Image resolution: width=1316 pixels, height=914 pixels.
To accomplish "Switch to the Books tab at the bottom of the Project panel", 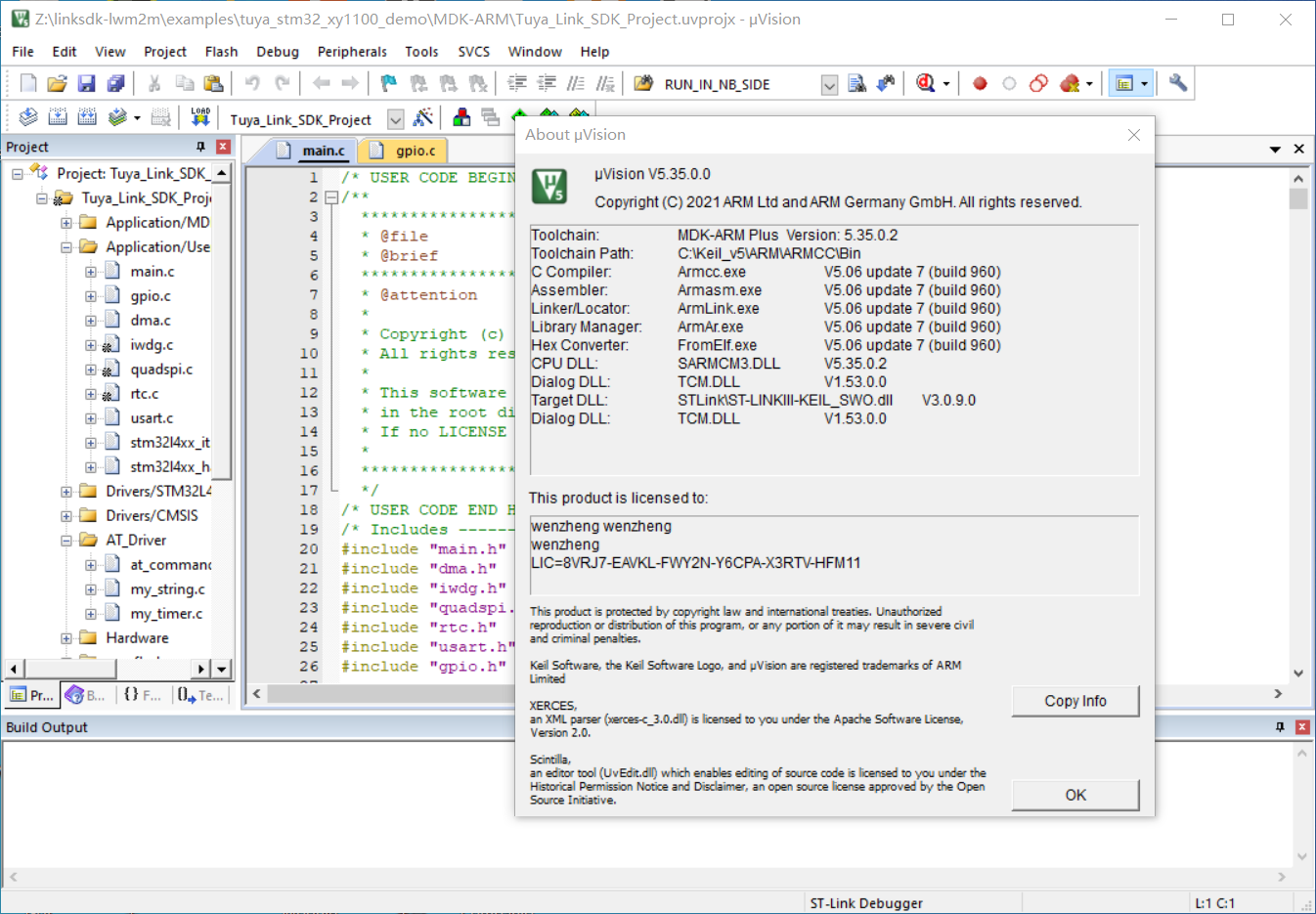I will click(86, 695).
